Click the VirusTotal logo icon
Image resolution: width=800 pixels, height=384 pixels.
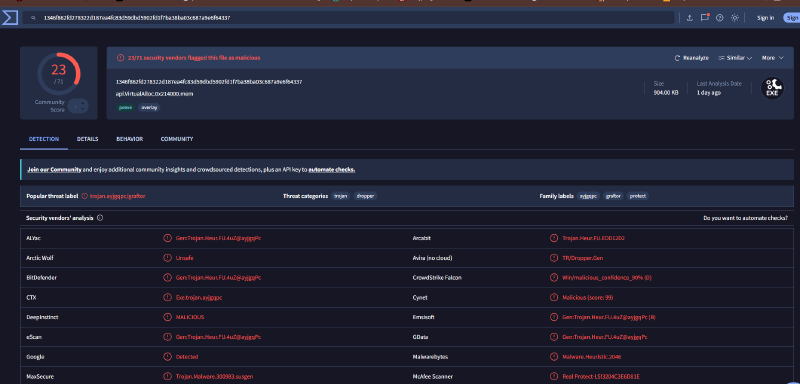pos(10,17)
